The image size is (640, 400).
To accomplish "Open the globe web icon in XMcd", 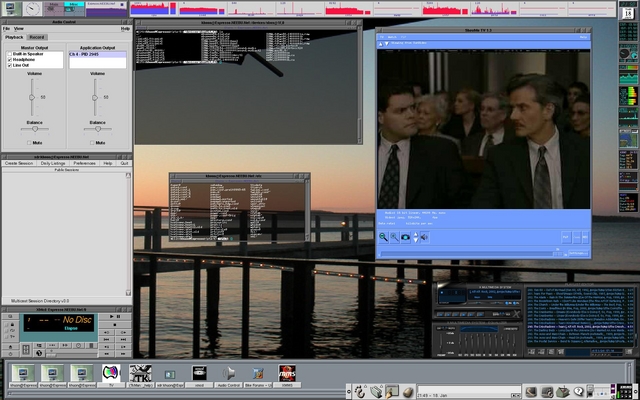I will (x=39, y=353).
